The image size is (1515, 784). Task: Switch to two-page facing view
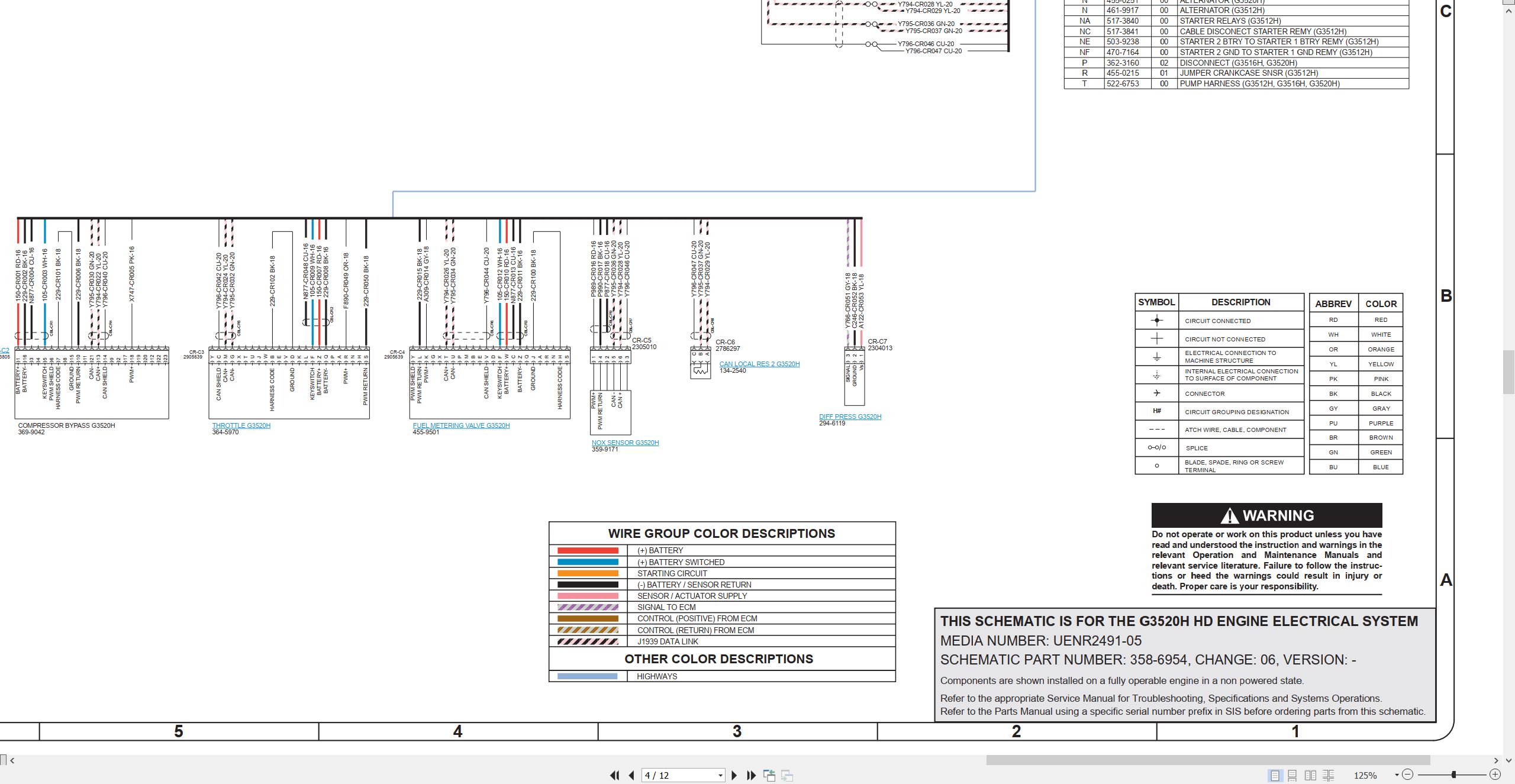pos(1310,775)
